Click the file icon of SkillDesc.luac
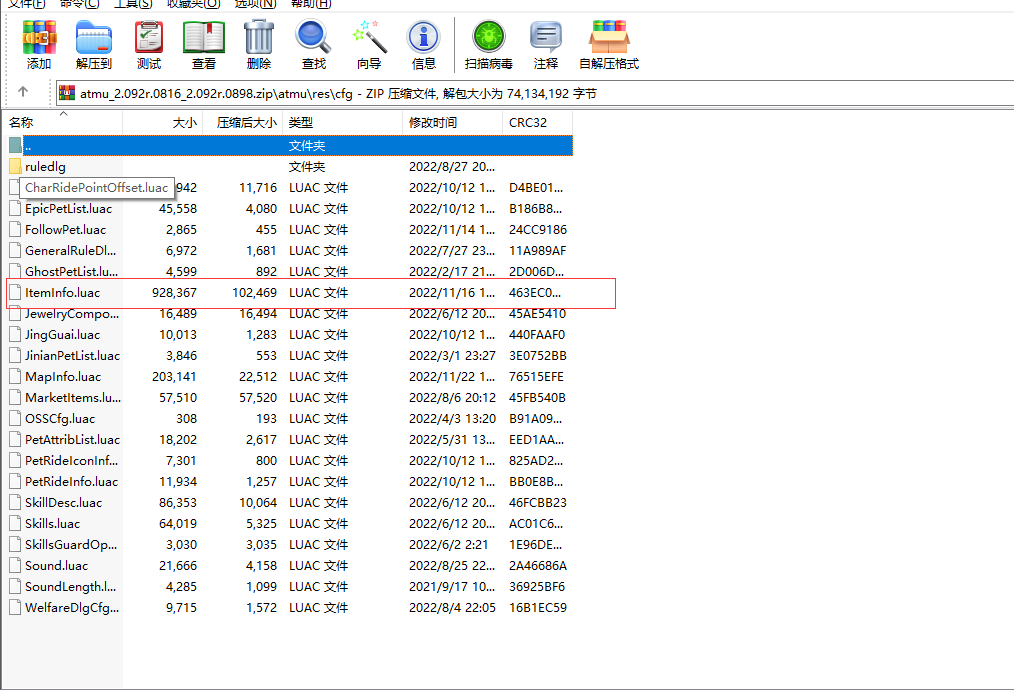The width and height of the screenshot is (1014, 690). (x=16, y=502)
